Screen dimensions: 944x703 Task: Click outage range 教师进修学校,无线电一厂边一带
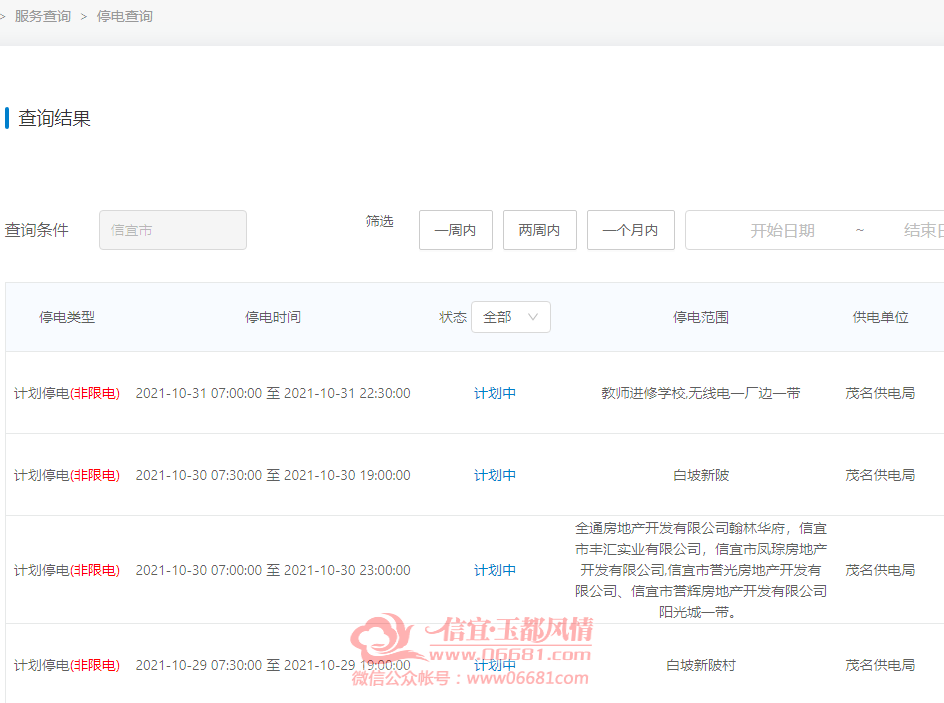pos(701,393)
